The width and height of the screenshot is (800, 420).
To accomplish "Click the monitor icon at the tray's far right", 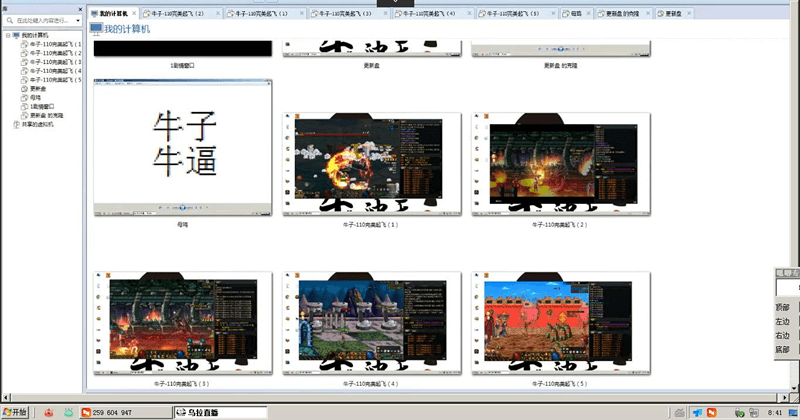I will point(793,412).
